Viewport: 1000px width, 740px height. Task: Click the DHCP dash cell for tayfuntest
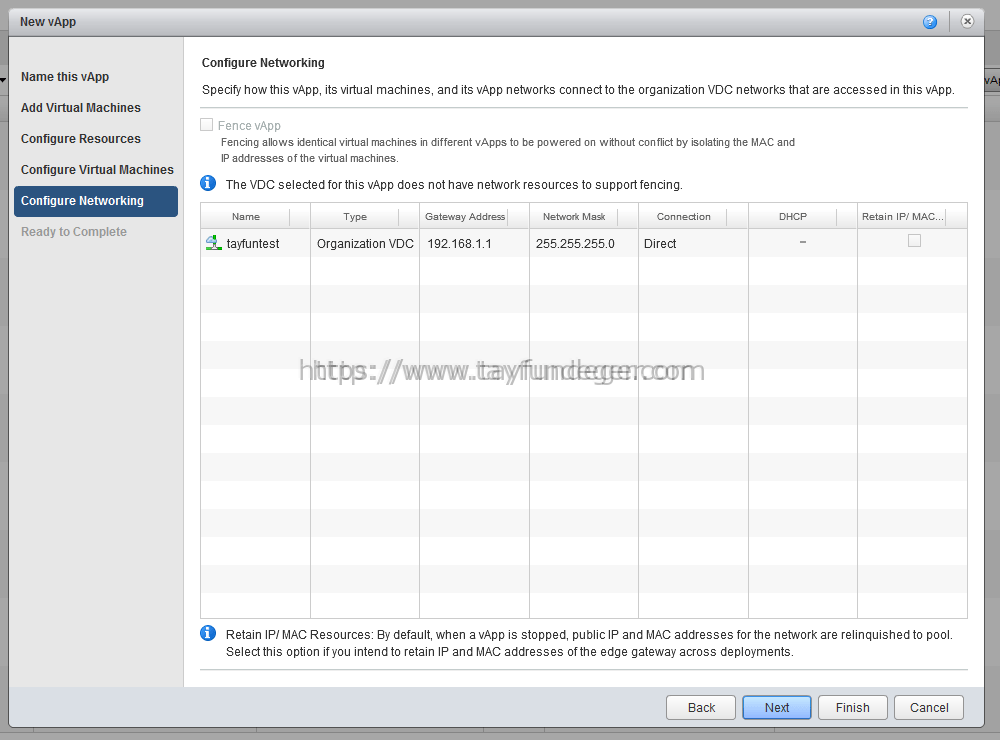coord(802,242)
